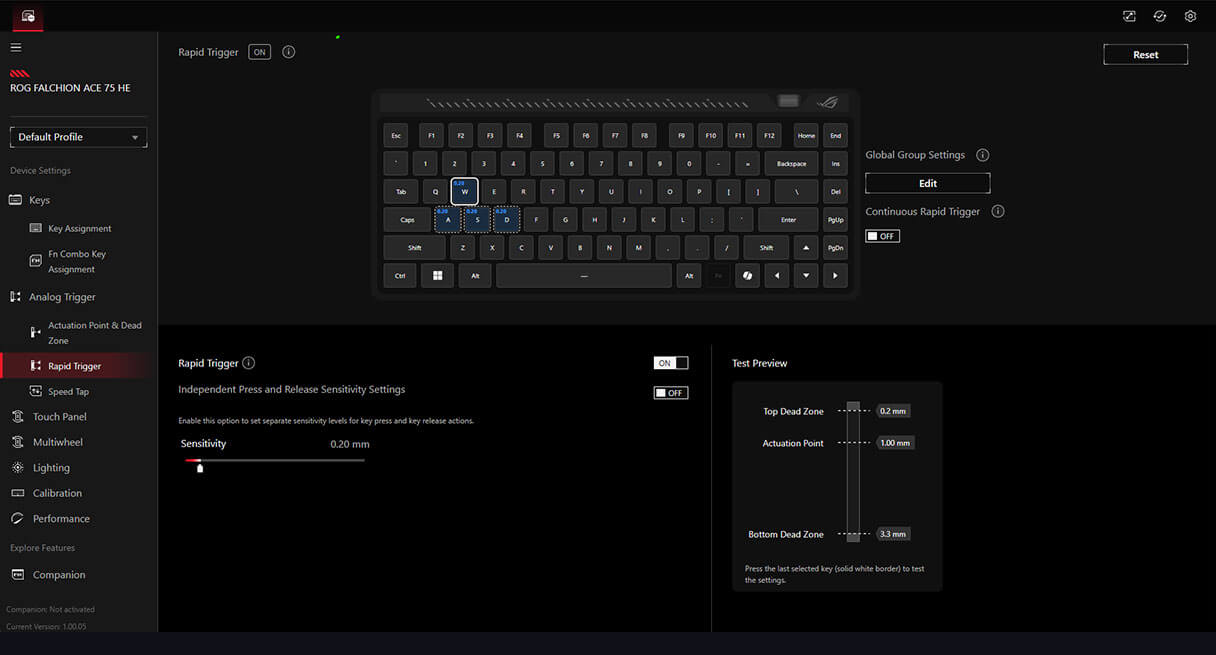
Task: Click the Sensitivity slider handle
Action: click(200, 467)
